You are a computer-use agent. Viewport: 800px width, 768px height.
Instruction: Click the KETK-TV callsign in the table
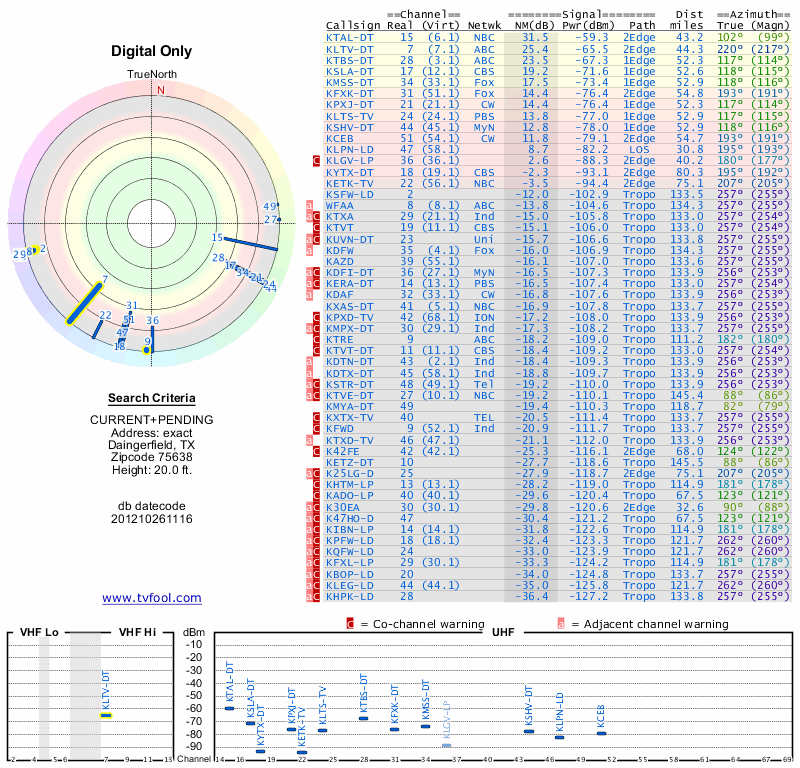(349, 183)
